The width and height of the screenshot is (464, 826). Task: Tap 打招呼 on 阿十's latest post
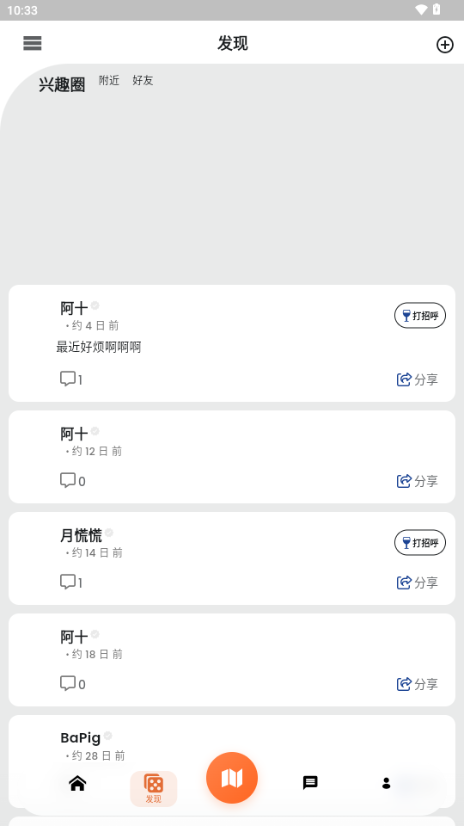[420, 316]
